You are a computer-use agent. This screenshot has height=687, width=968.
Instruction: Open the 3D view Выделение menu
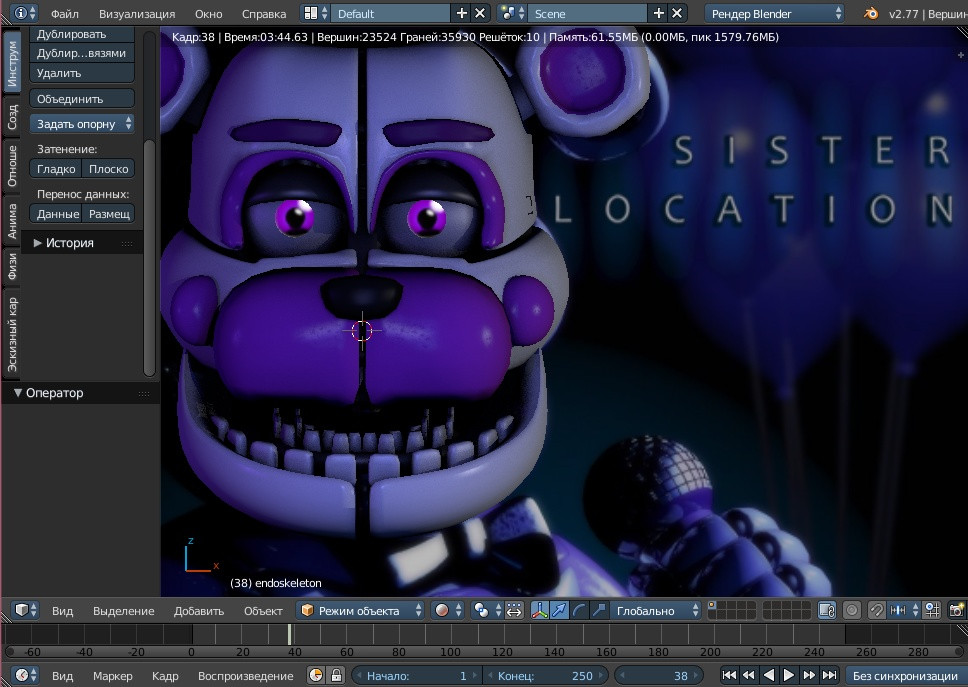point(123,610)
